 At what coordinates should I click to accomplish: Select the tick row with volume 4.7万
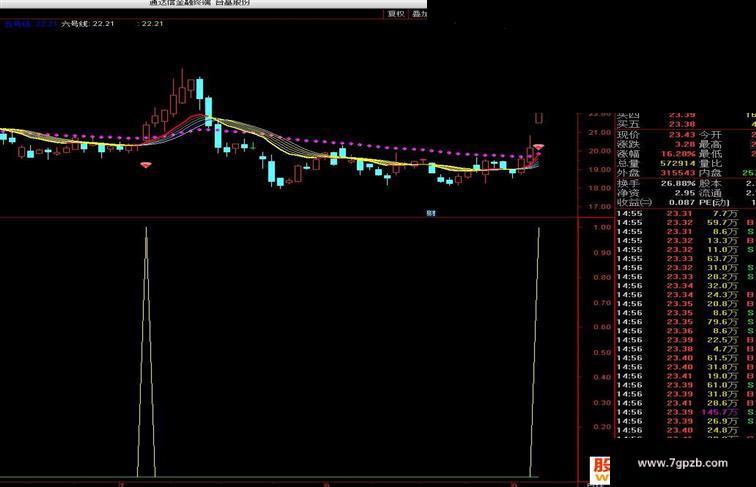(x=686, y=349)
